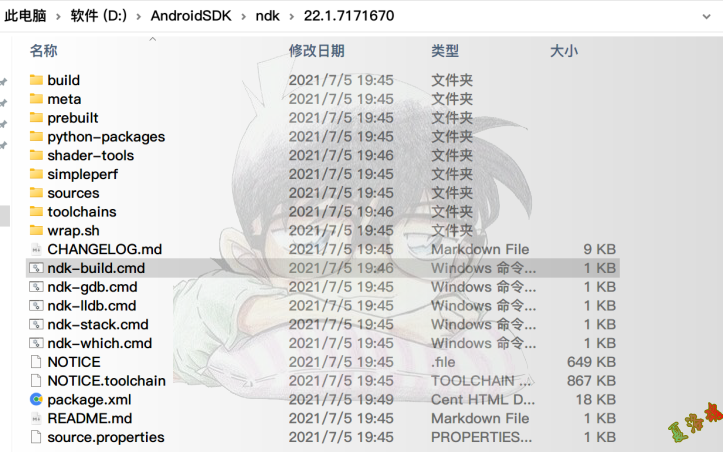Viewport: 723px width, 452px height.
Task: Click the CHANGELOG.md markdown file icon
Action: click(36, 249)
